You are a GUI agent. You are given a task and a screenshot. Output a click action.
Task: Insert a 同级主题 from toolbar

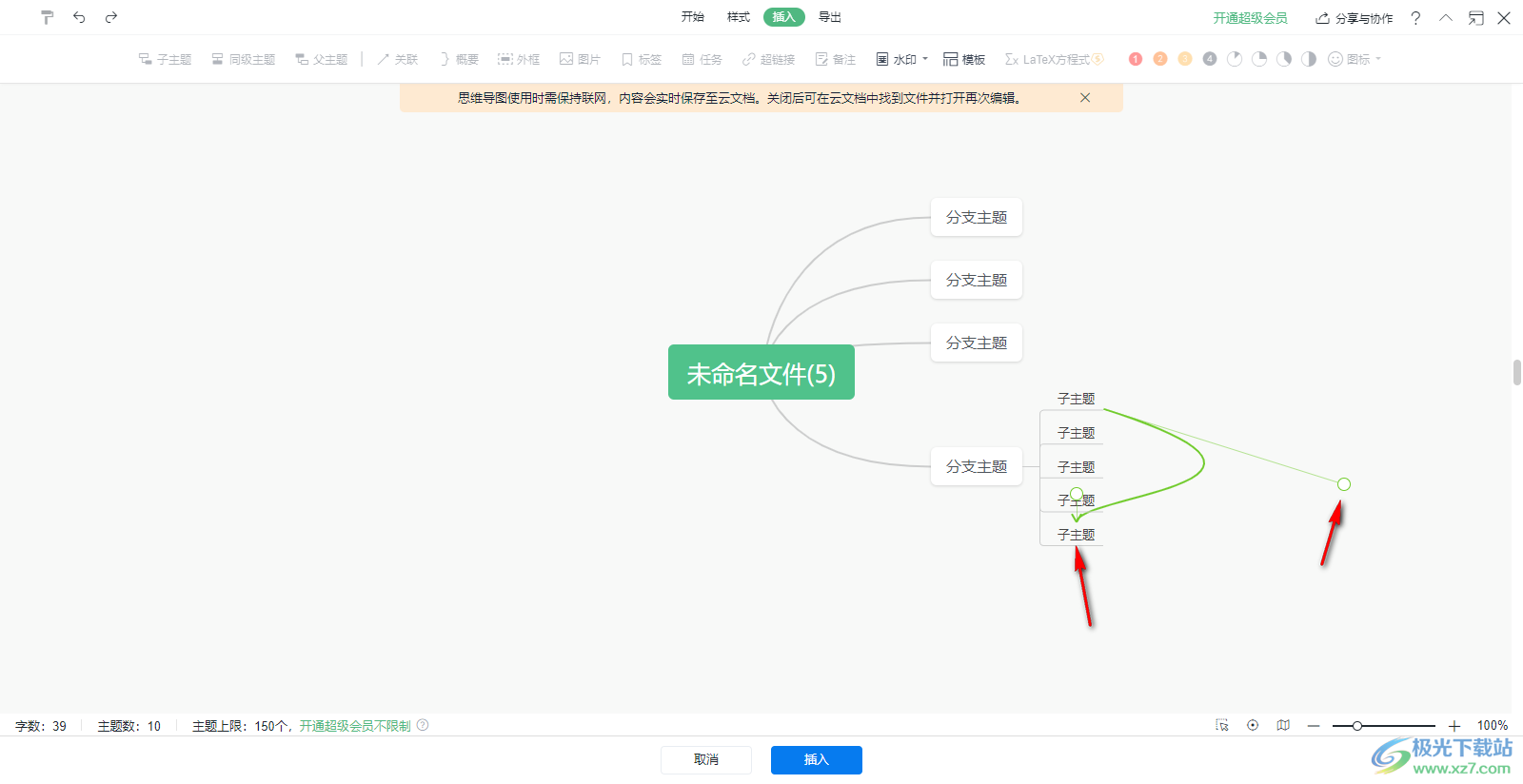[x=243, y=59]
